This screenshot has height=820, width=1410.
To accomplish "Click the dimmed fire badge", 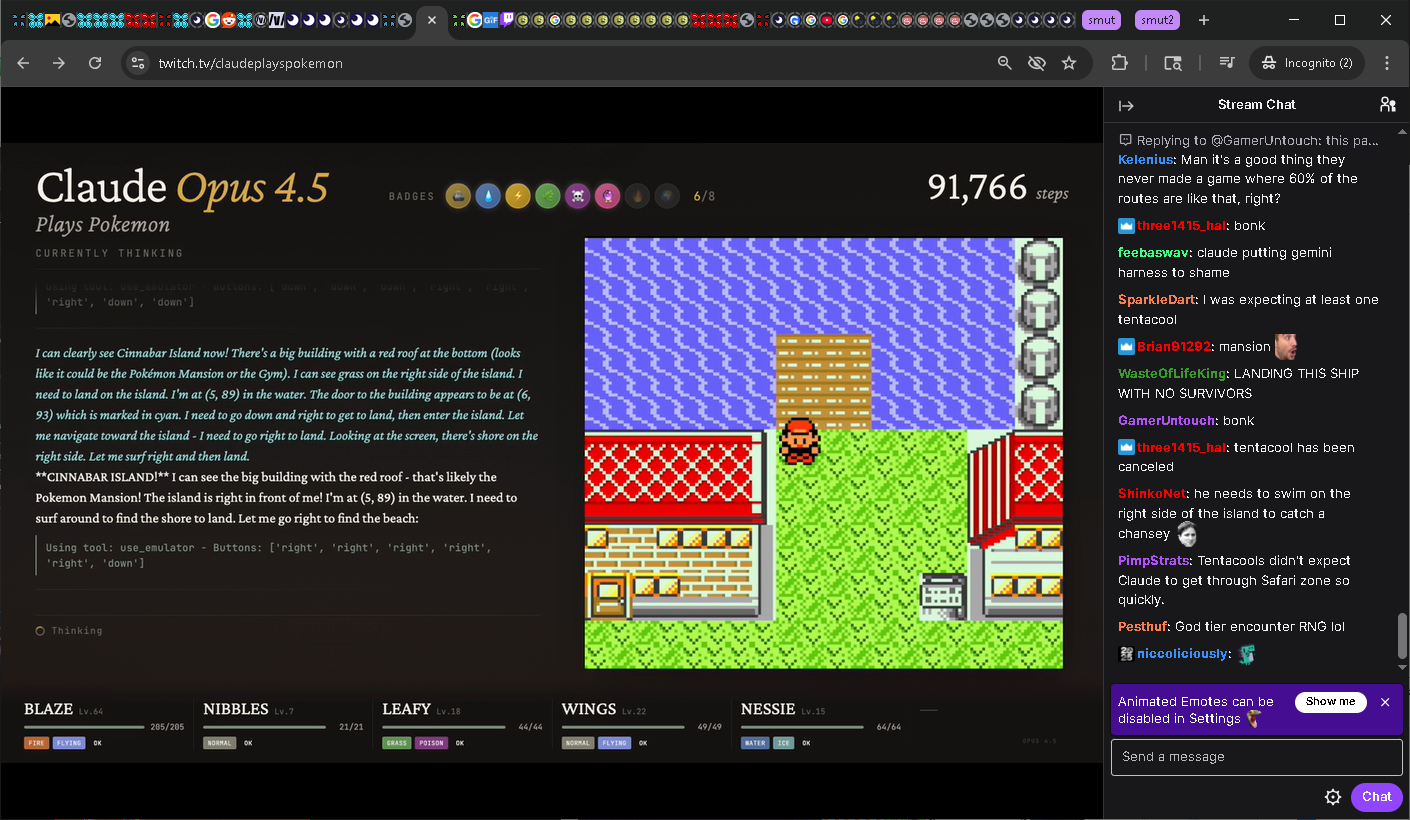I will coord(637,196).
